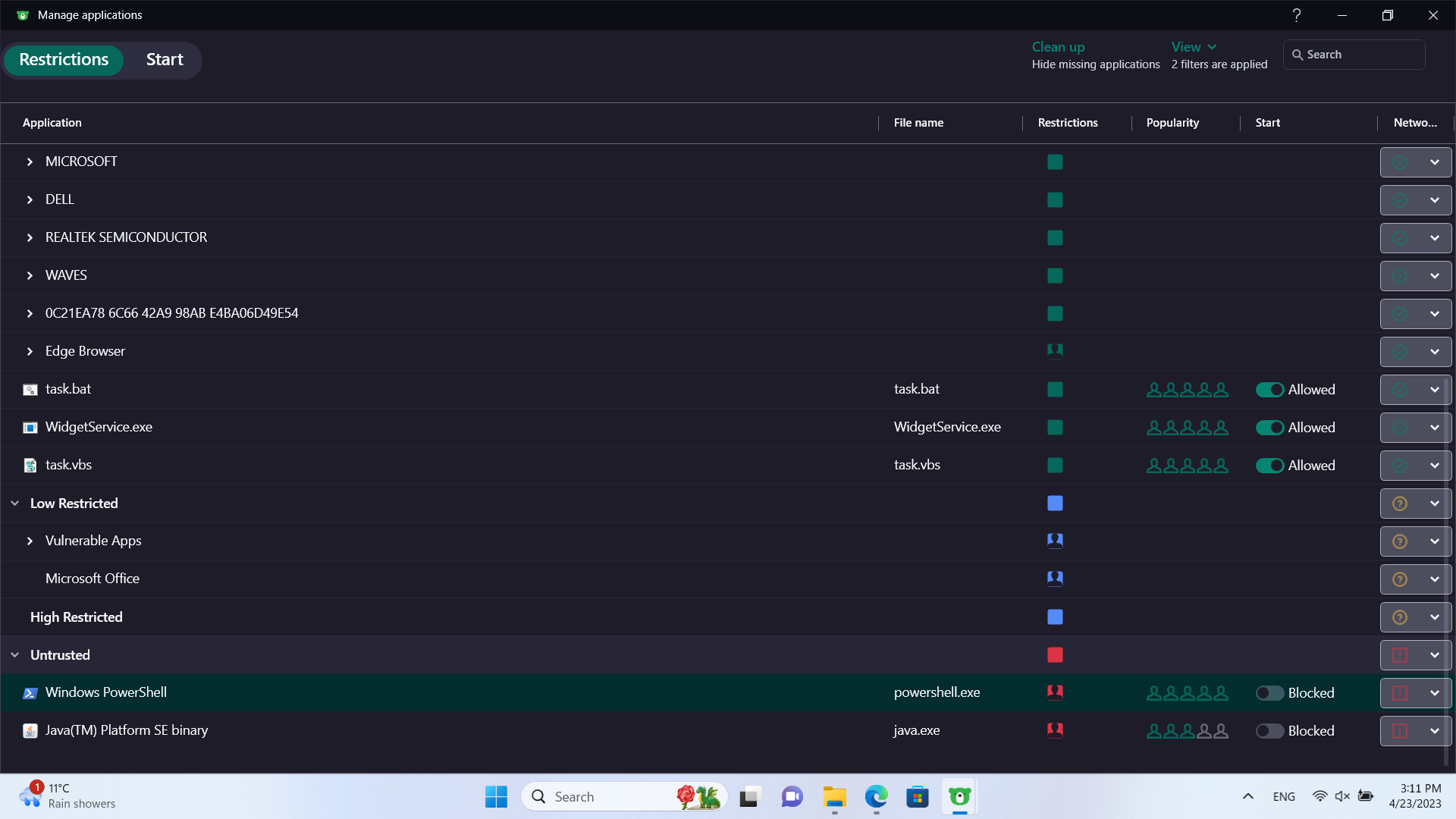1456x819 pixels.
Task: Select the Restrictions tab
Action: [64, 60]
